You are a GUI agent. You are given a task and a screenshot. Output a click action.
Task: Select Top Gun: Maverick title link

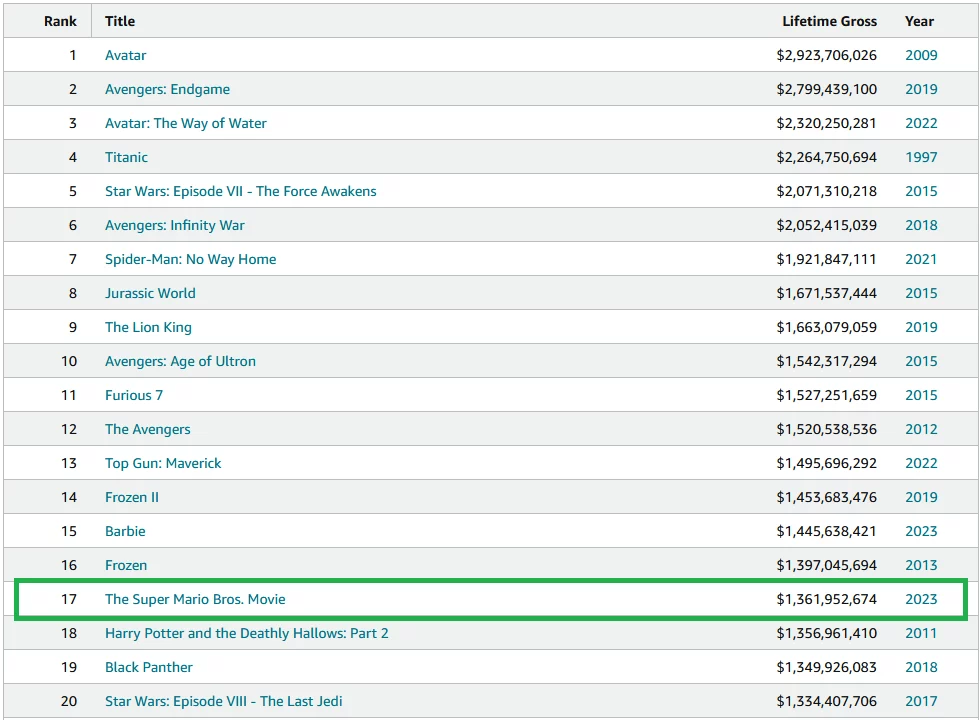point(163,463)
